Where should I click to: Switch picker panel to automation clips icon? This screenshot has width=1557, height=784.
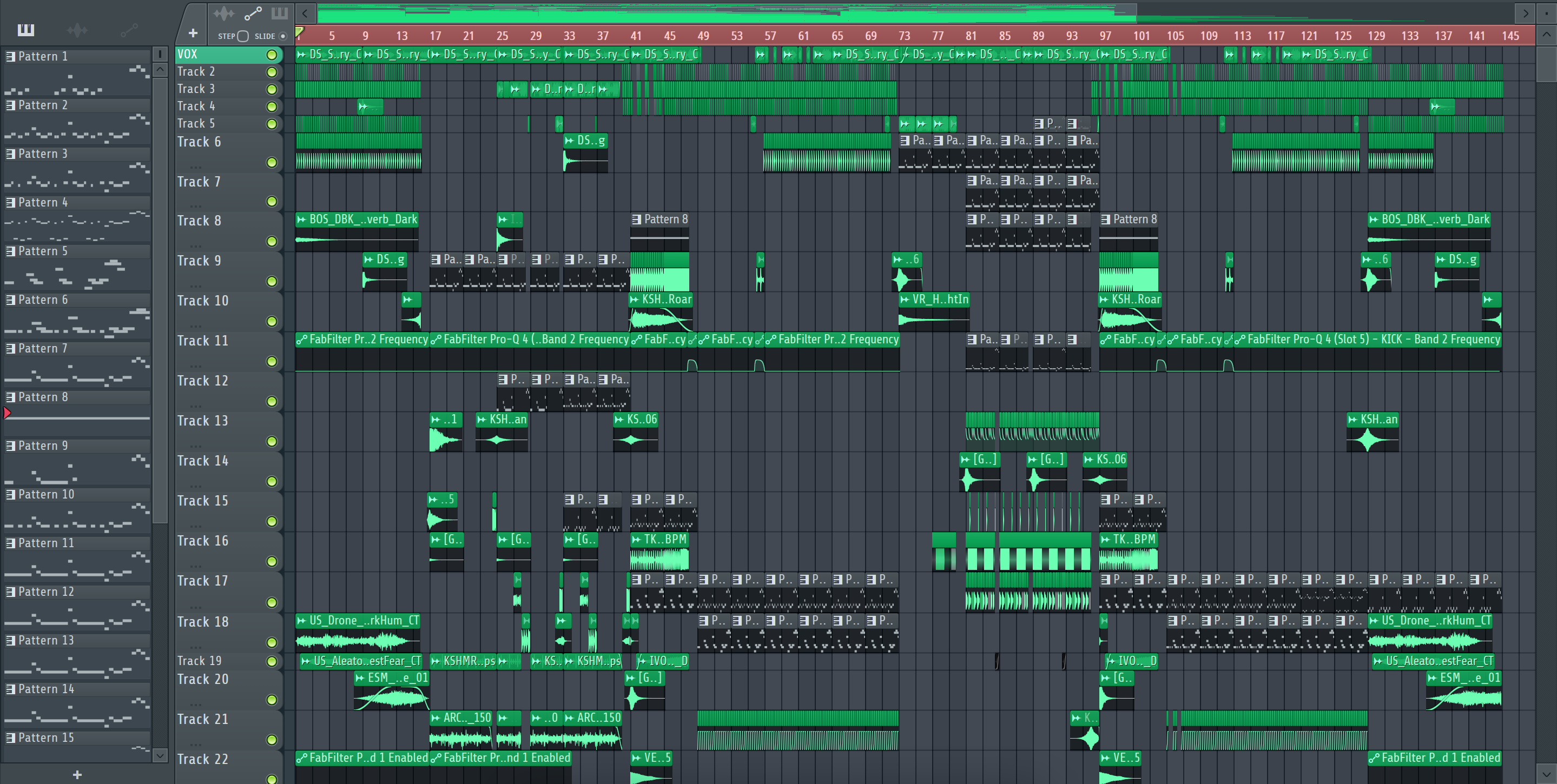[x=129, y=30]
